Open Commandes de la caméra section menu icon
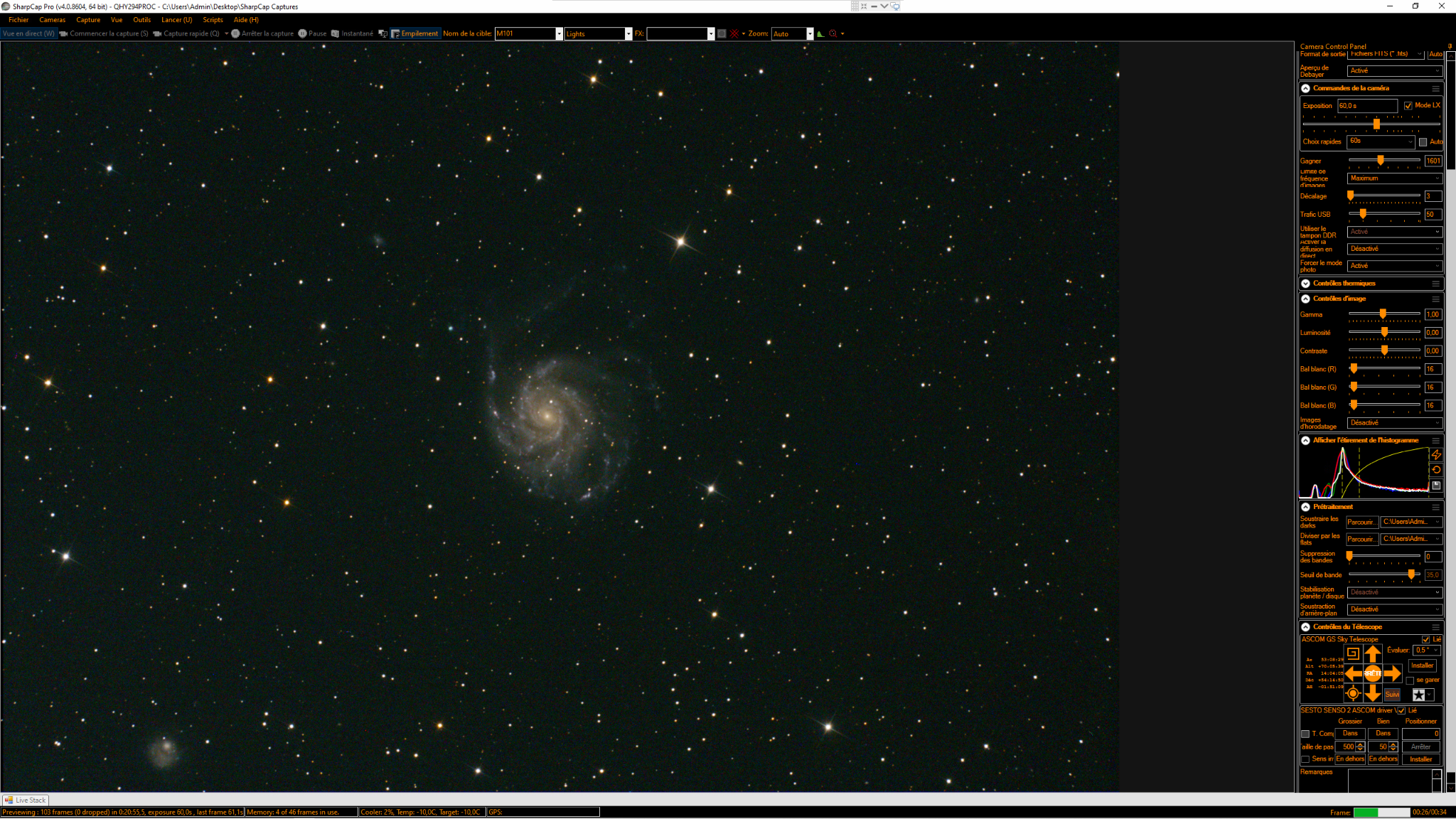 (x=1435, y=89)
